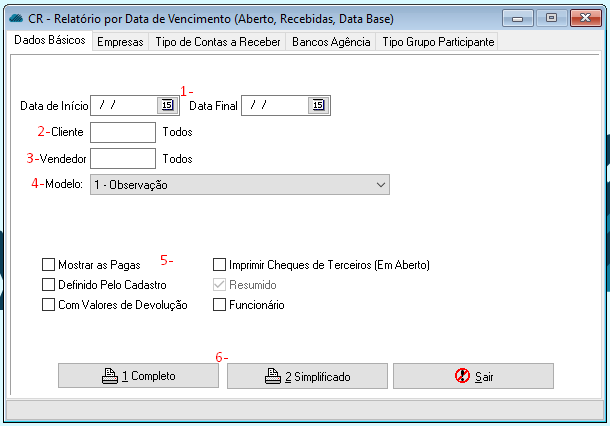Maximize the report window

click(550, 18)
